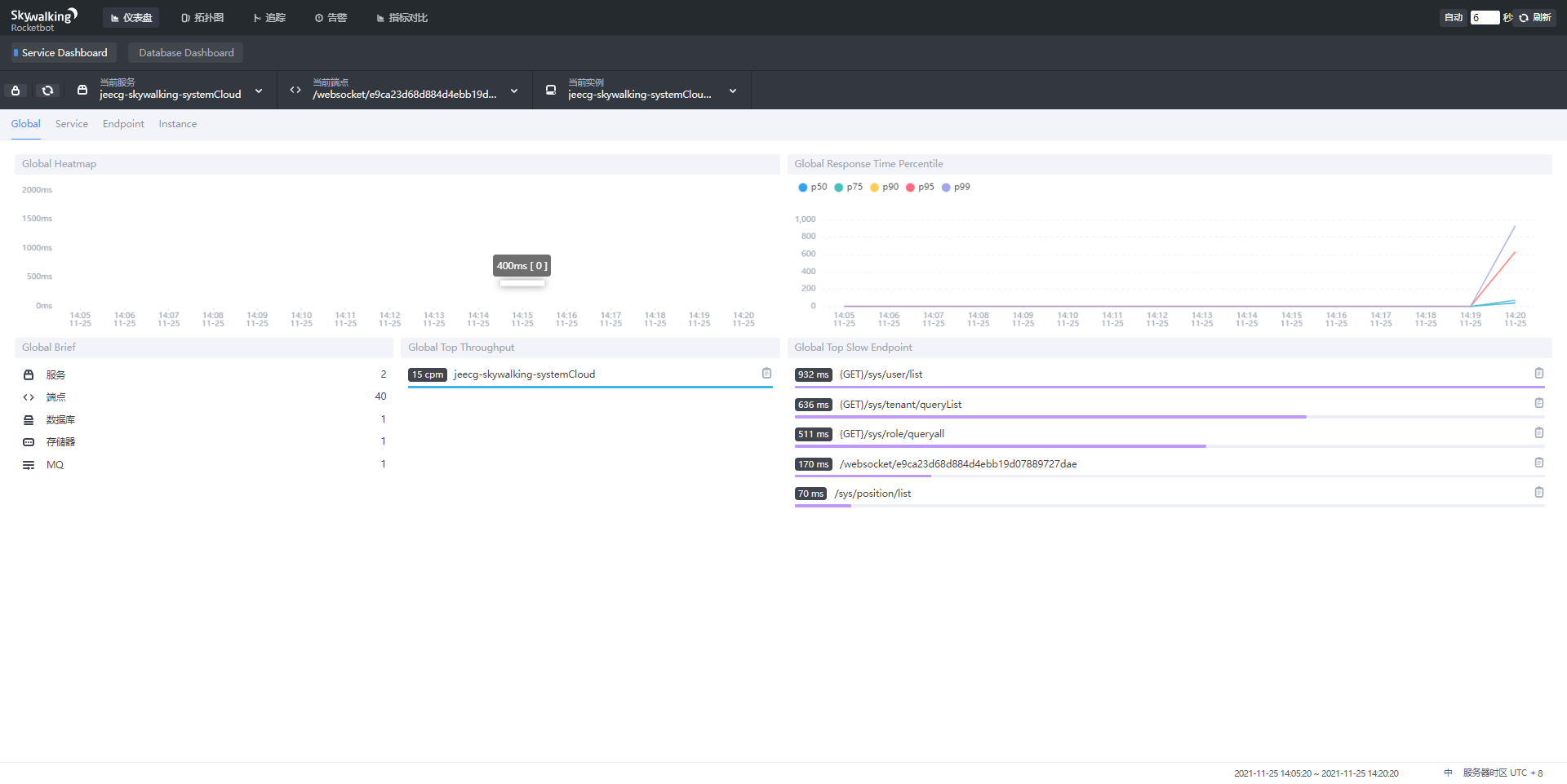This screenshot has width=1567, height=784.
Task: Switch language via 中 in footer
Action: [x=1448, y=773]
